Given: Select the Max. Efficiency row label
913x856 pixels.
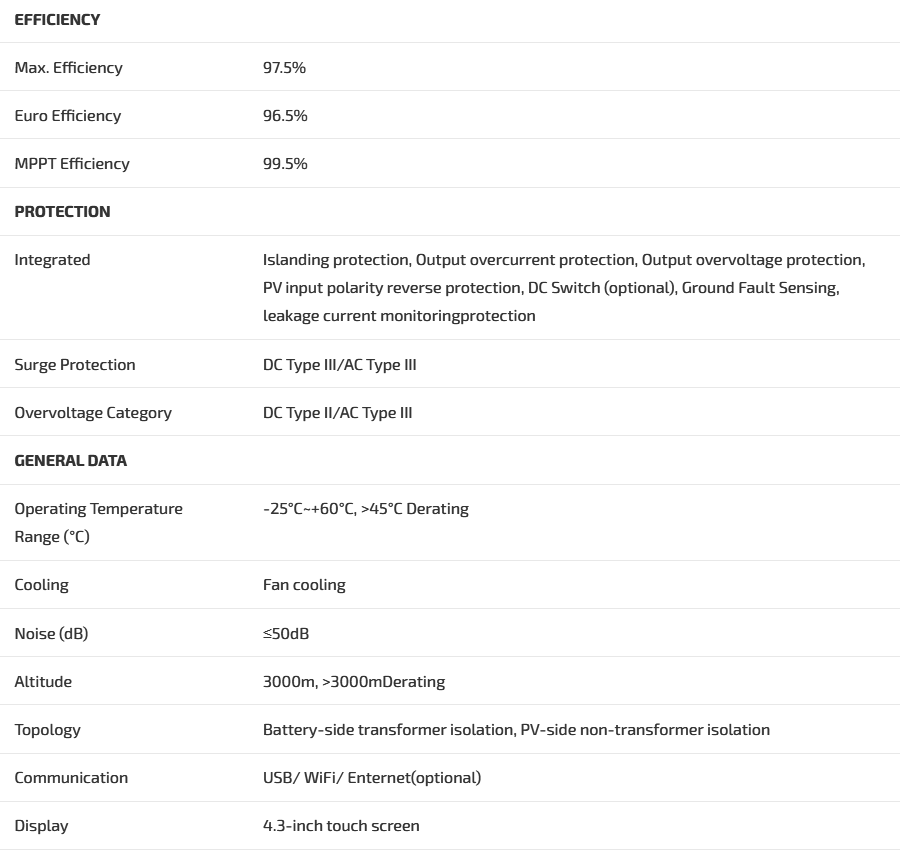Looking at the screenshot, I should (68, 68).
